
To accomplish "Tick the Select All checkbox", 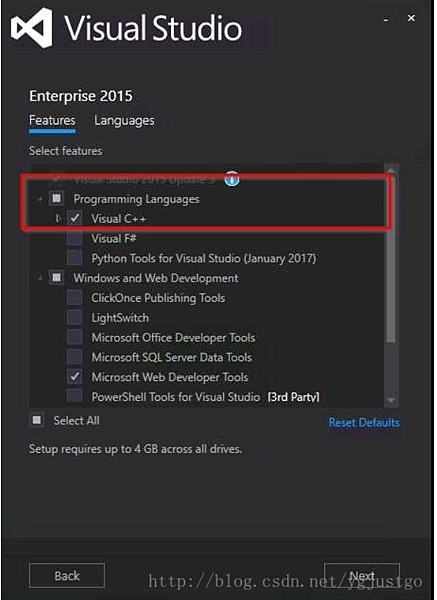I will click(37, 420).
